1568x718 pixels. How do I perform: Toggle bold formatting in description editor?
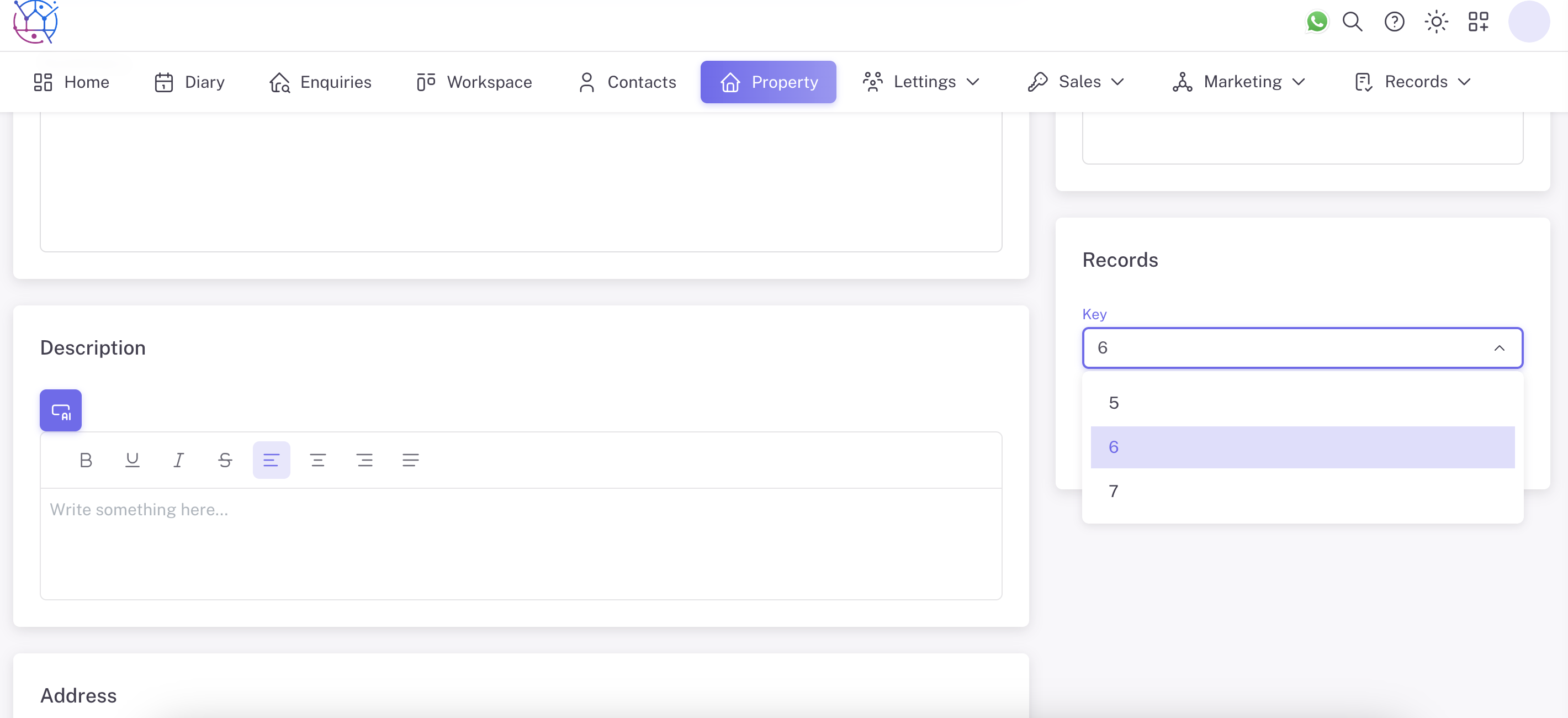click(86, 461)
